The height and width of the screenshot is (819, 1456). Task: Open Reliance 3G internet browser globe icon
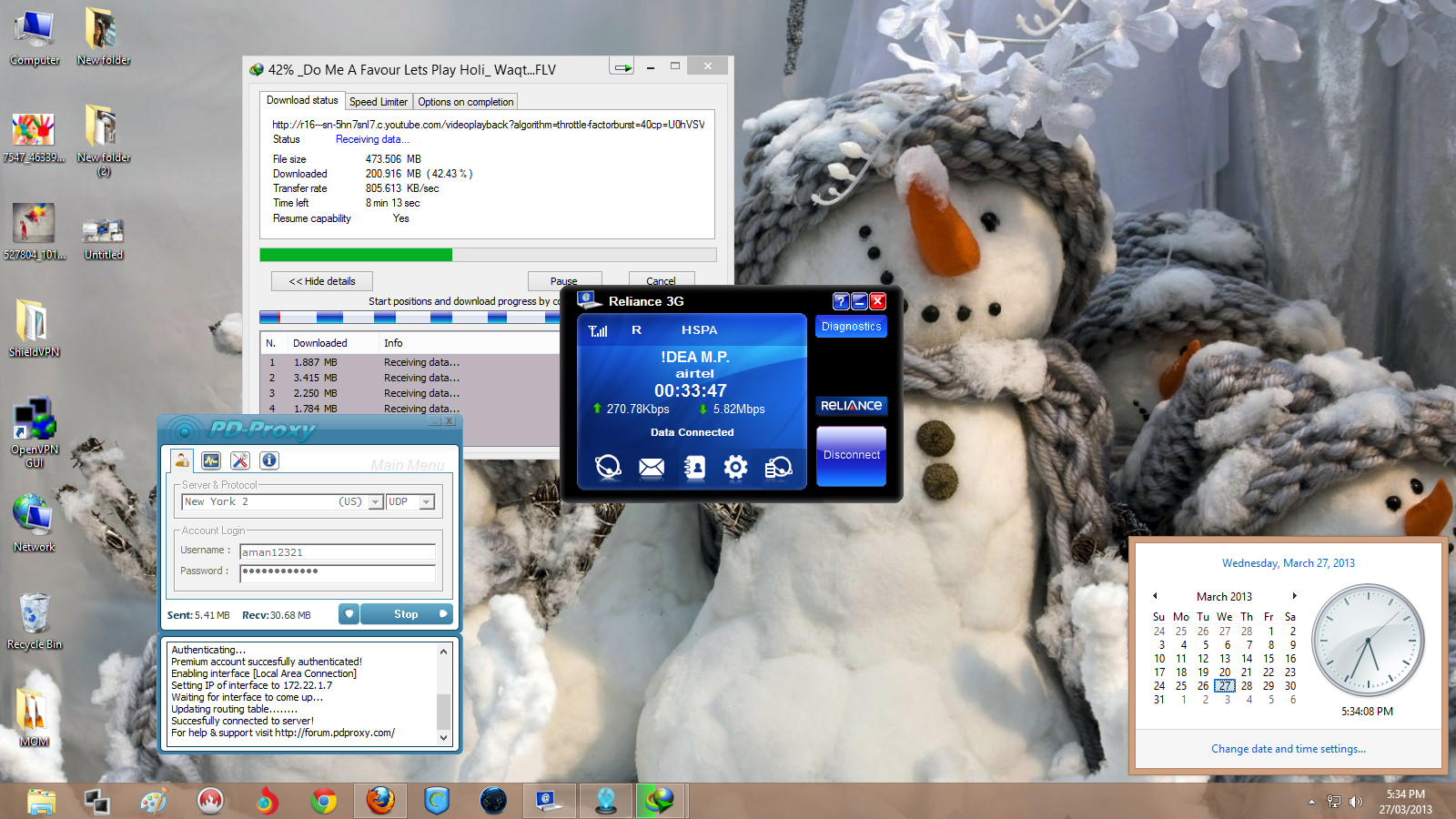point(608,468)
